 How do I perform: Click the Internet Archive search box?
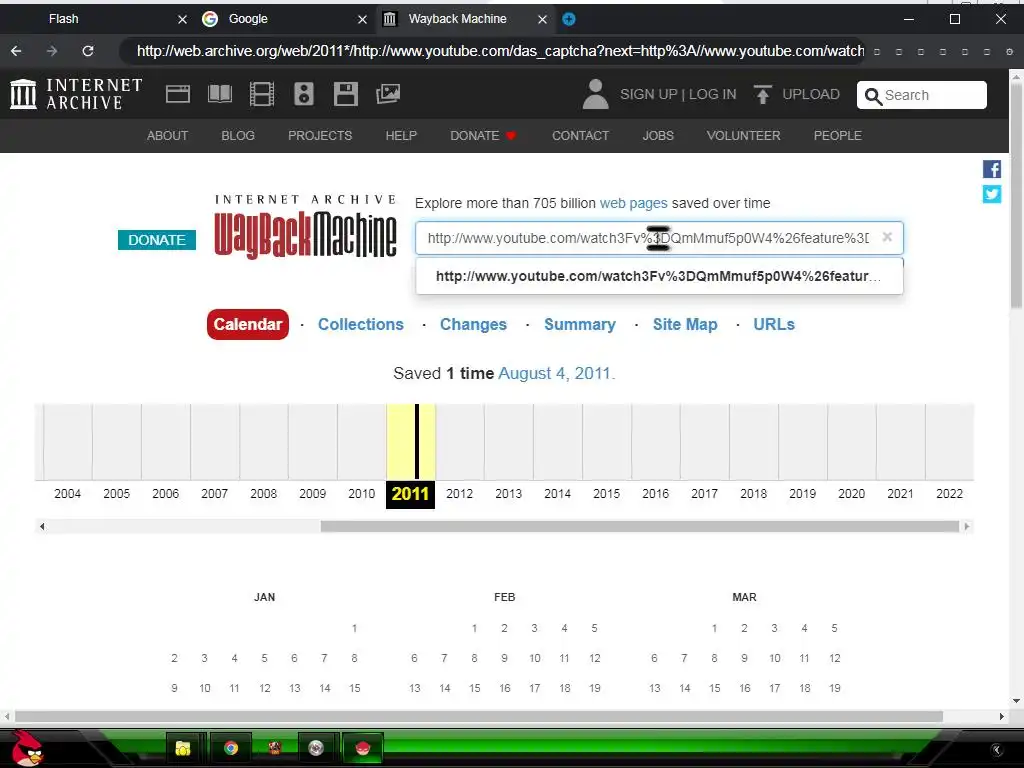(921, 95)
